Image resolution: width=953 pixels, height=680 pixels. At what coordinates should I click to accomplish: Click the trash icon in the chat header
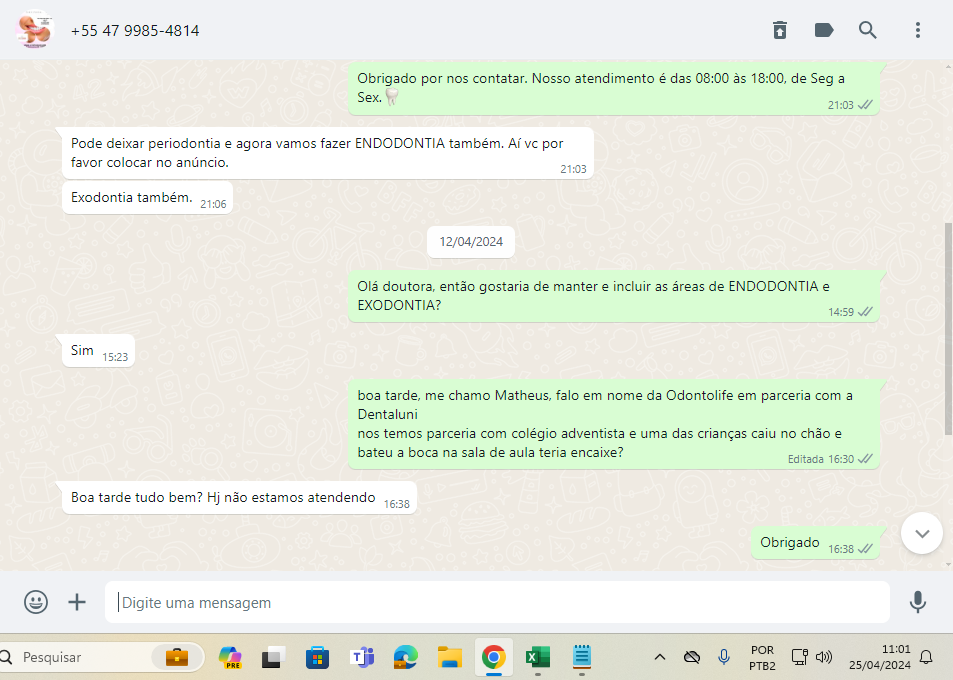click(780, 30)
